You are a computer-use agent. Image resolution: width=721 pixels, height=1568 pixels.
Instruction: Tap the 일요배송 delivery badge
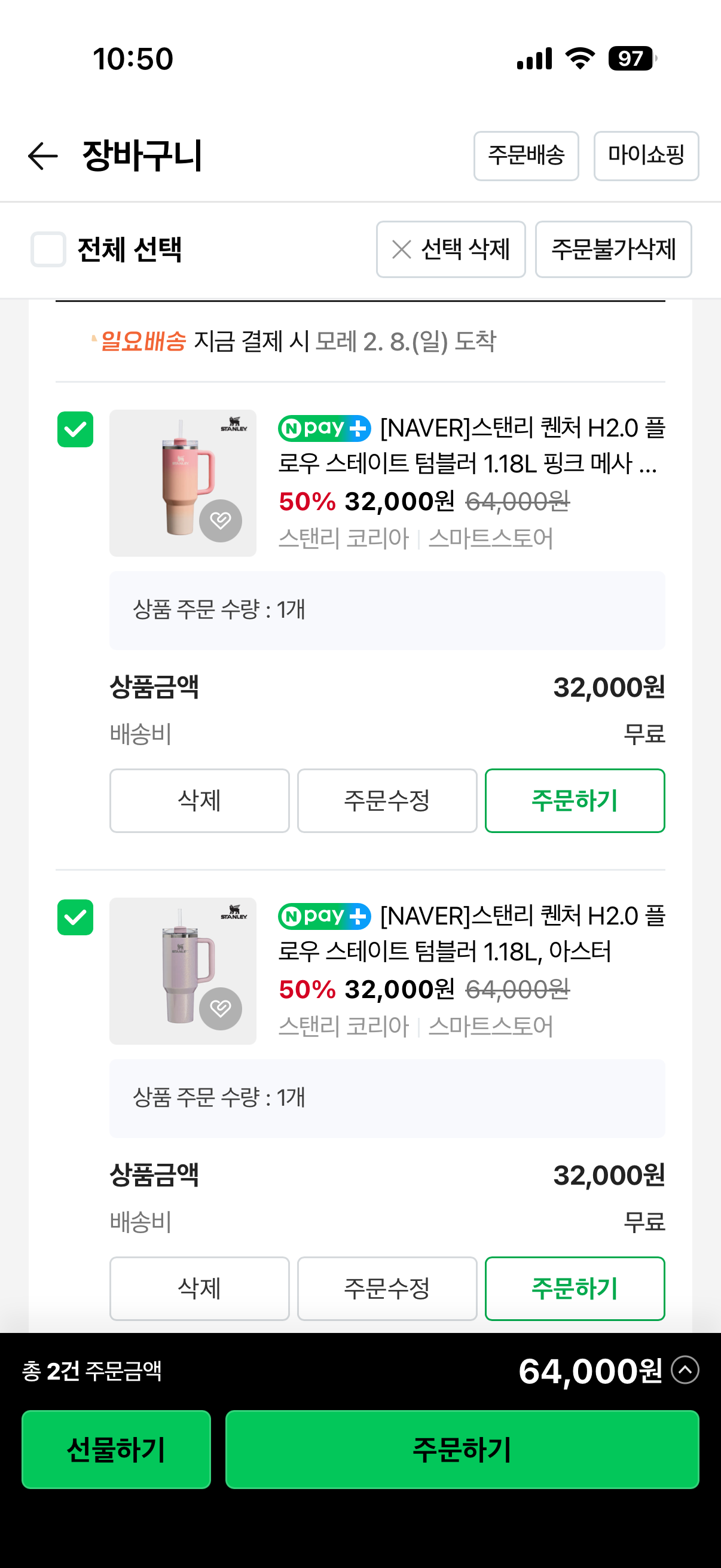pos(143,341)
